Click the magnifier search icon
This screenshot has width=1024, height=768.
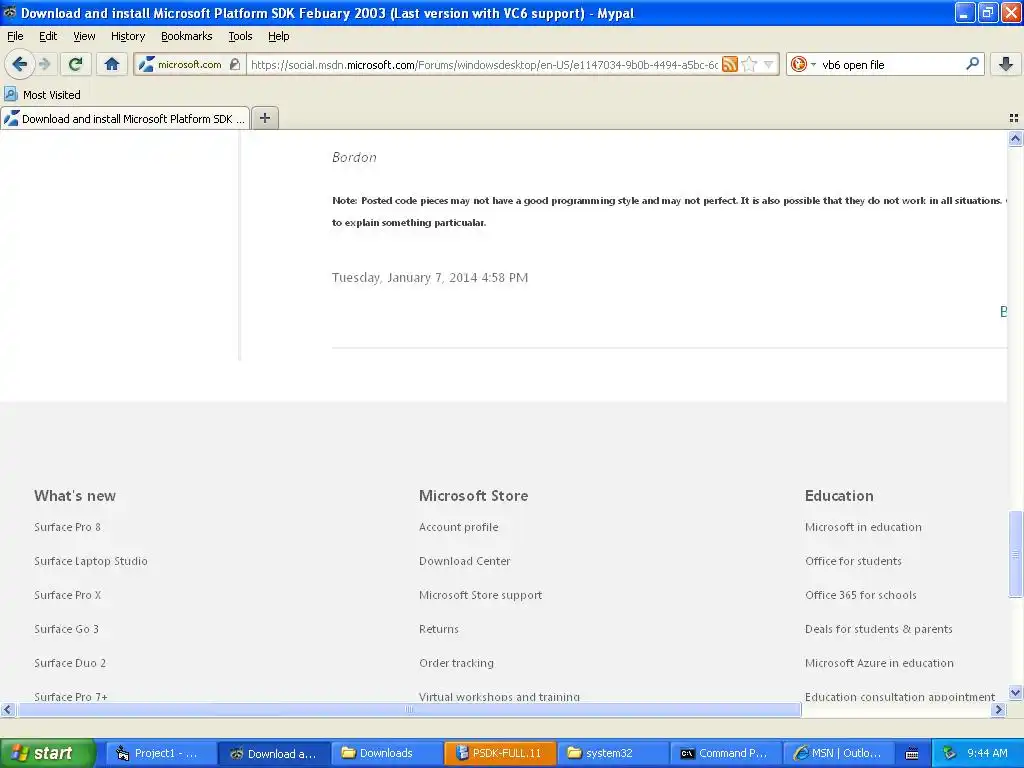[x=972, y=64]
